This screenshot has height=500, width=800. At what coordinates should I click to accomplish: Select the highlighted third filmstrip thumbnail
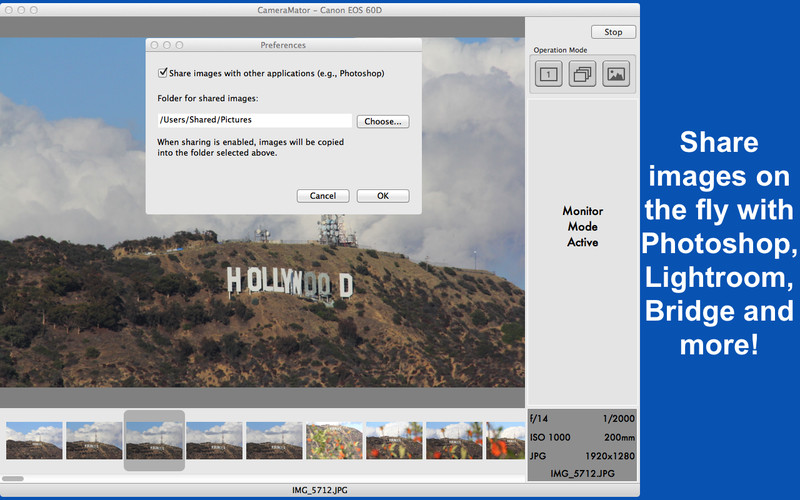point(154,440)
